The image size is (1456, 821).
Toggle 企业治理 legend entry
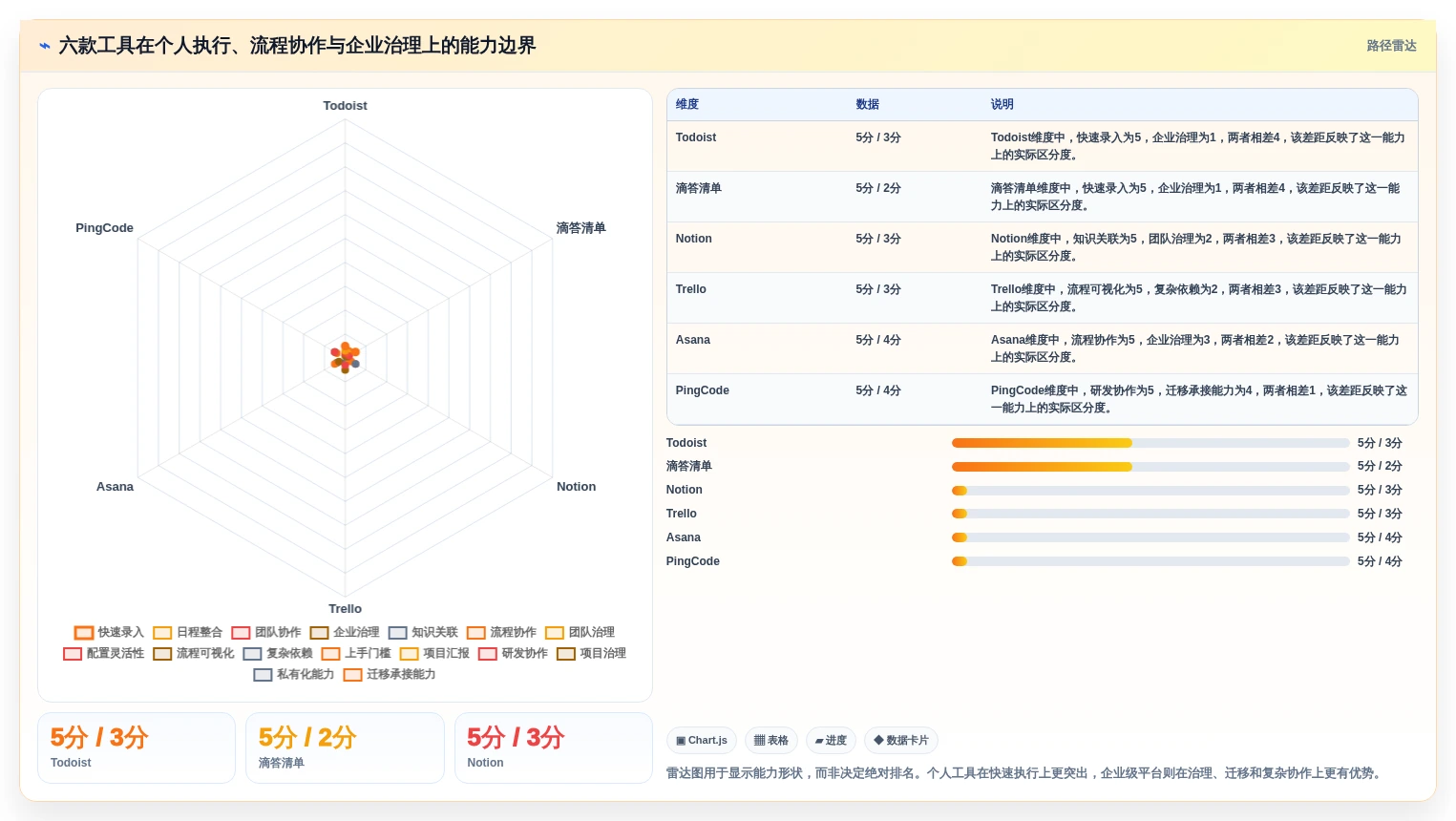(344, 633)
